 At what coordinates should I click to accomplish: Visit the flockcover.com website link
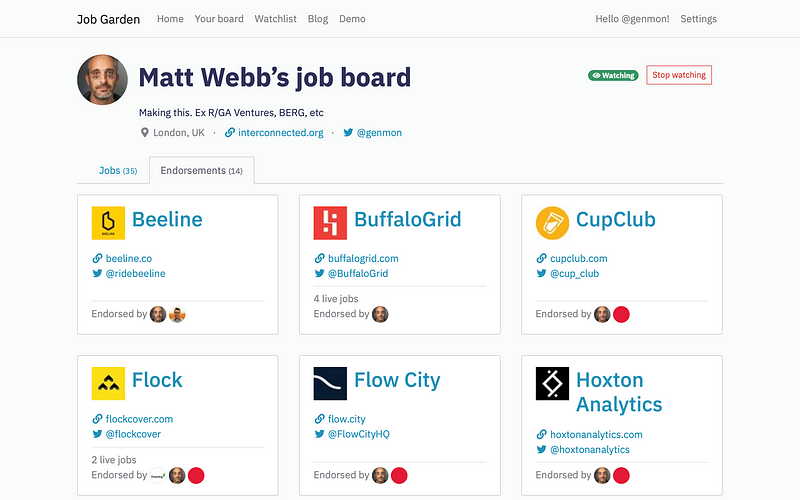click(139, 419)
